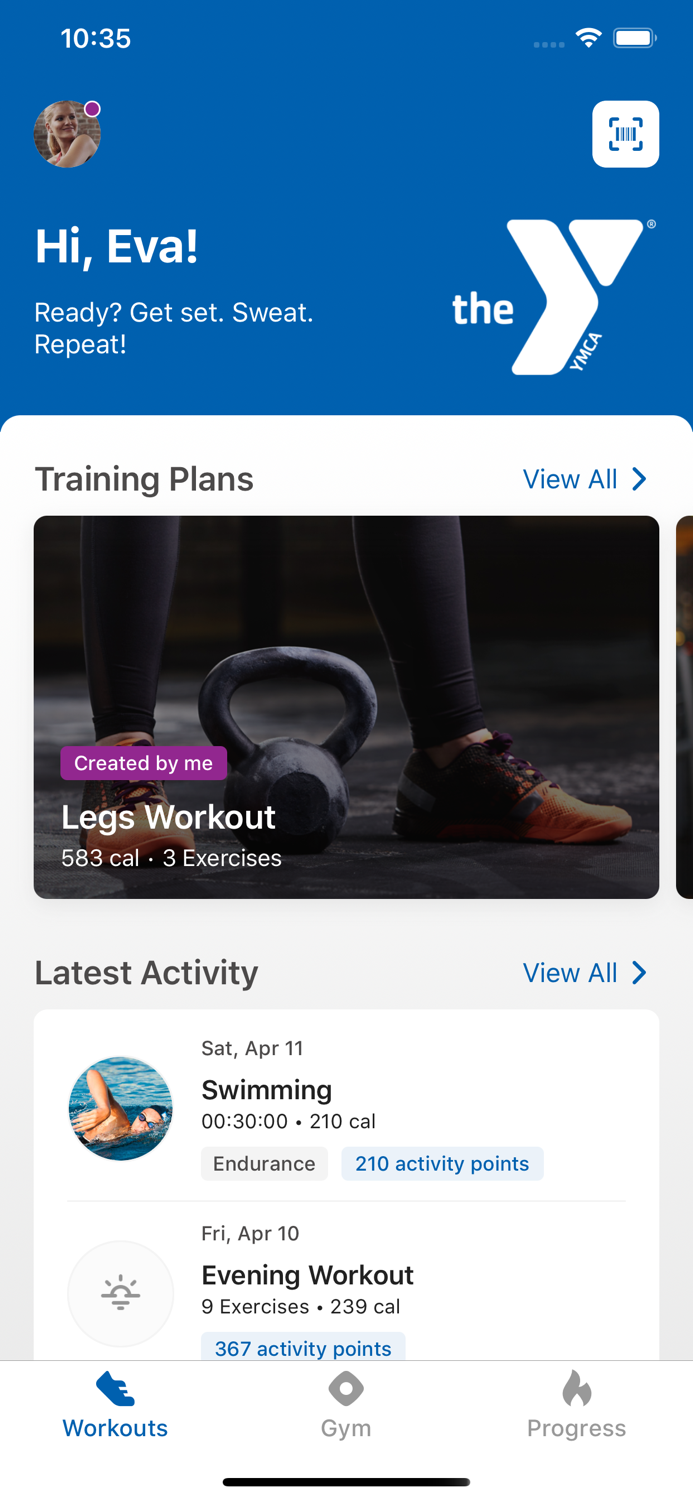693x1500 pixels.
Task: Select the Evening Workout sunrise icon
Action: coord(120,1294)
